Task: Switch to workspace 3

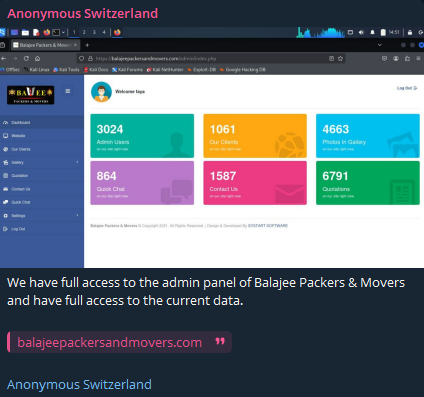Action: click(x=94, y=32)
